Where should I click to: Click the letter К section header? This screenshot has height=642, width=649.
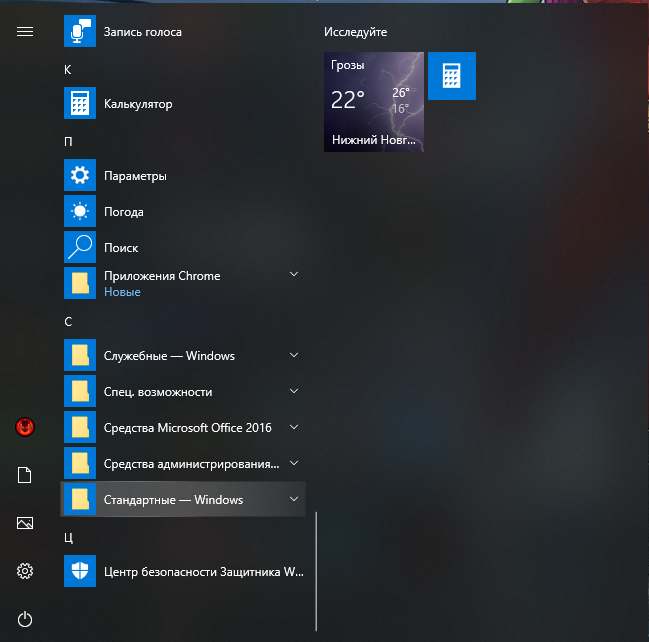(x=68, y=70)
